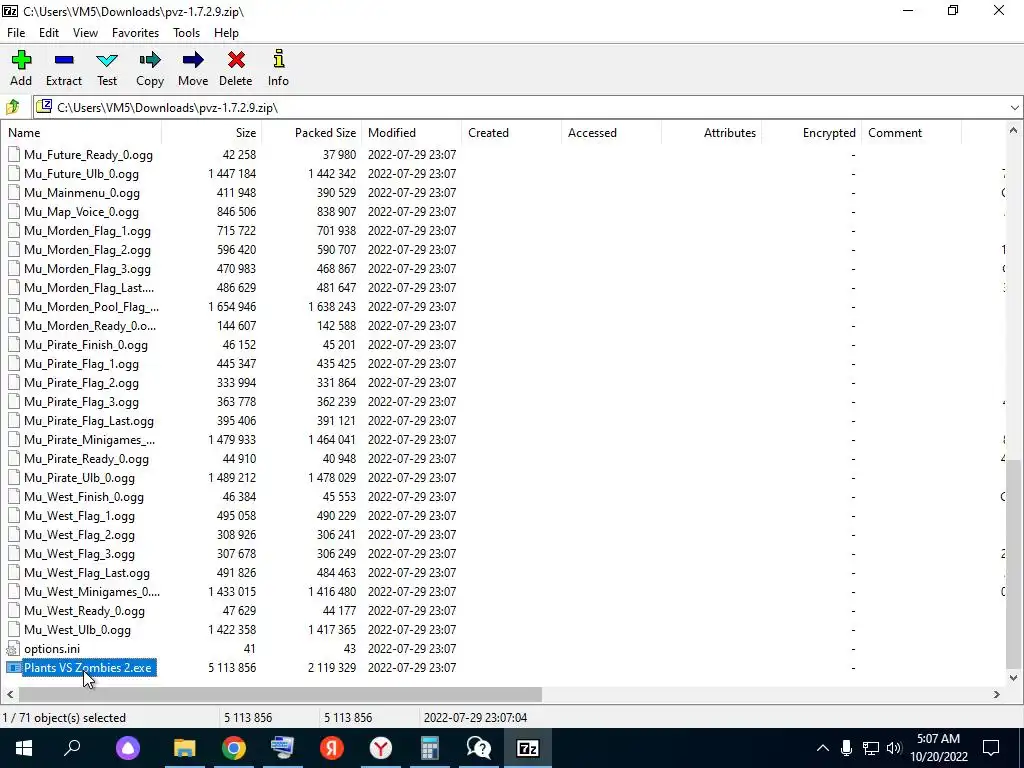Open the notification center icon
Screen dimensions: 1024x768
pyautogui.click(x=991, y=748)
